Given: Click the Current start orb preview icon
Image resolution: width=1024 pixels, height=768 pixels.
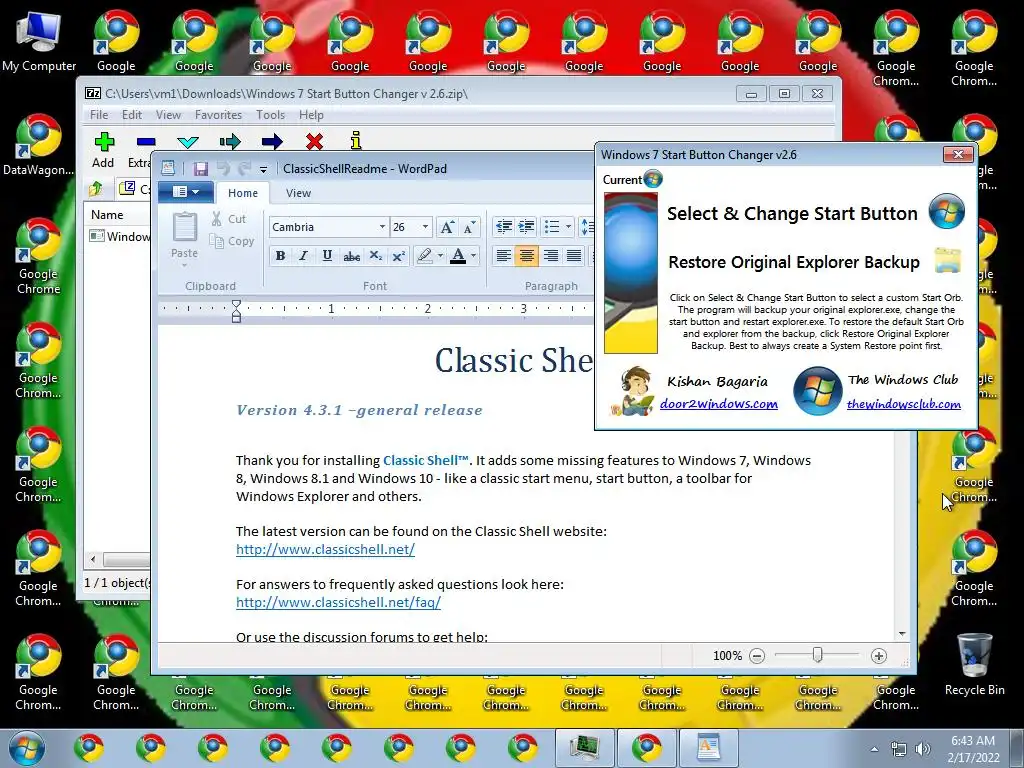Looking at the screenshot, I should [x=652, y=179].
